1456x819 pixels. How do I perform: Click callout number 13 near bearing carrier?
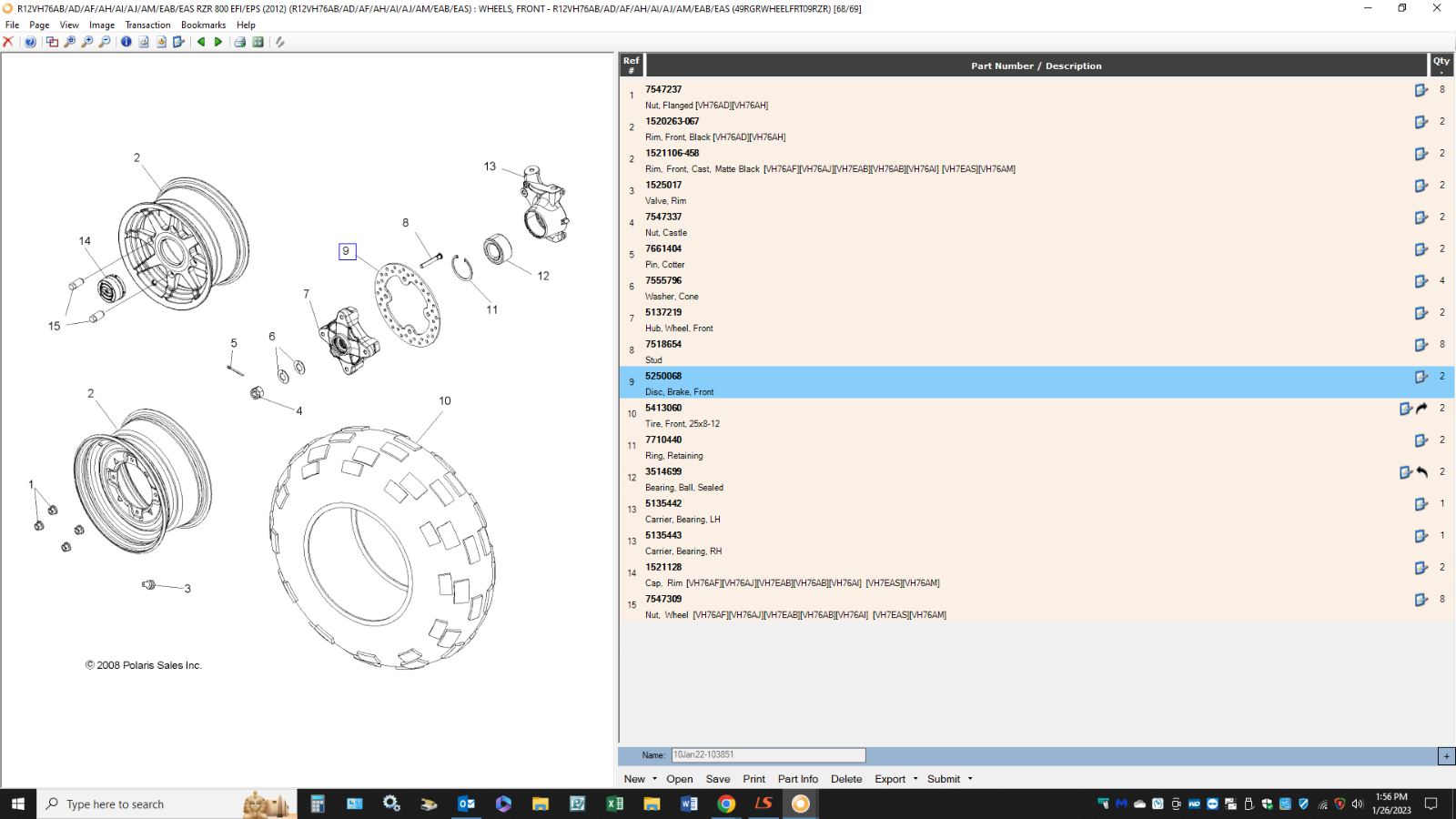pos(490,167)
